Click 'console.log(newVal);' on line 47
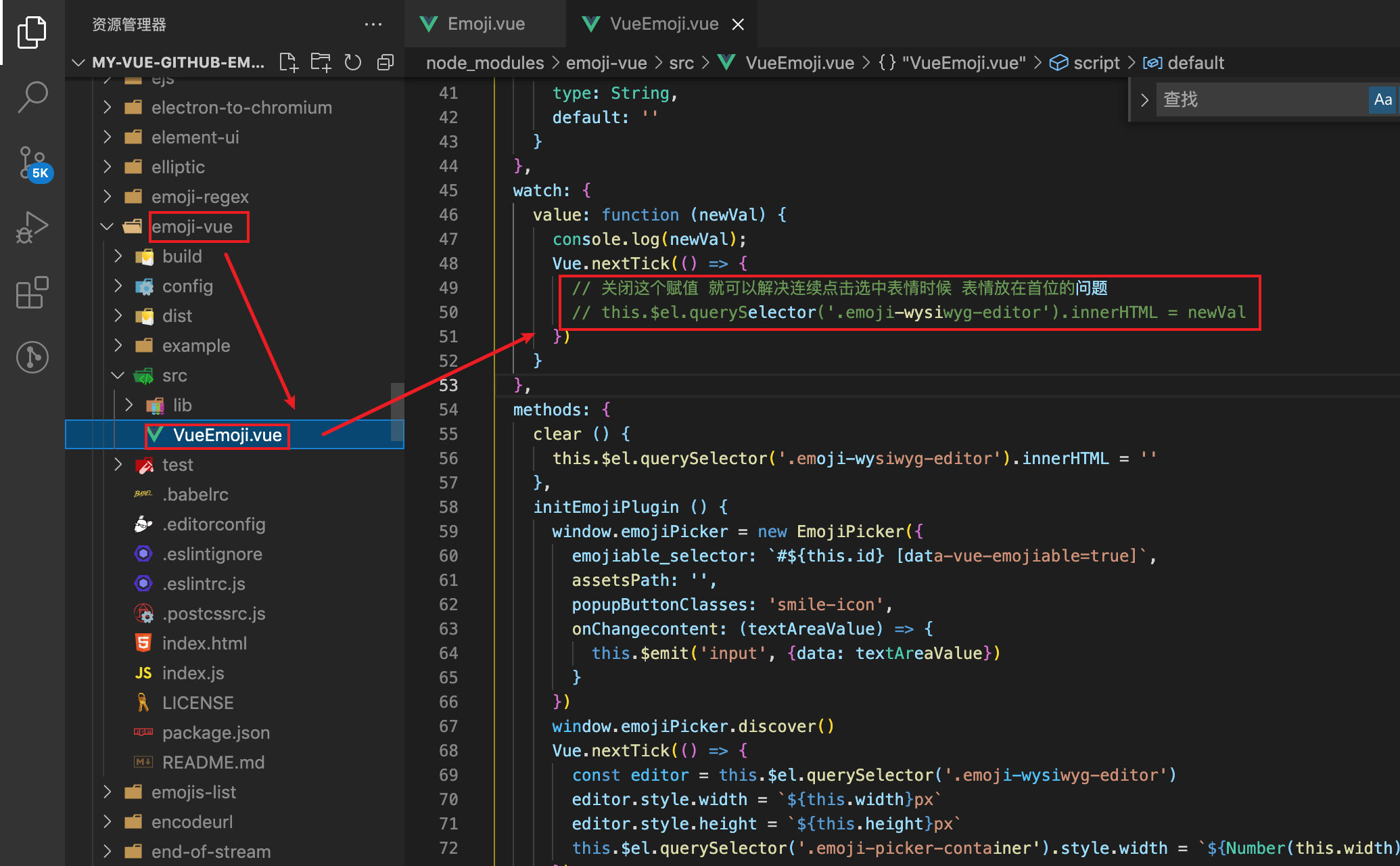This screenshot has height=866, width=1400. [x=649, y=240]
